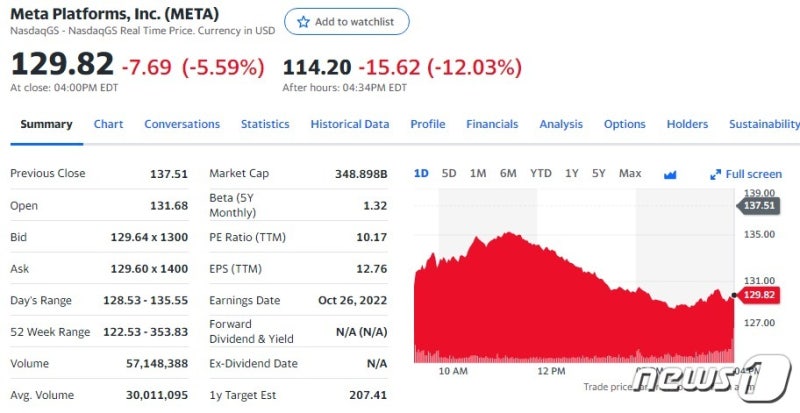Image resolution: width=800 pixels, height=413 pixels.
Task: Click the Full screen link
Action: pos(753,174)
